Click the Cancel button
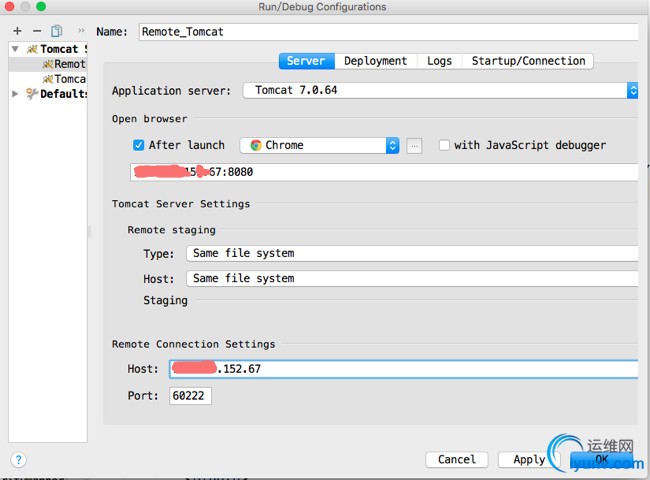Image resolution: width=650 pixels, height=480 pixels. [456, 460]
